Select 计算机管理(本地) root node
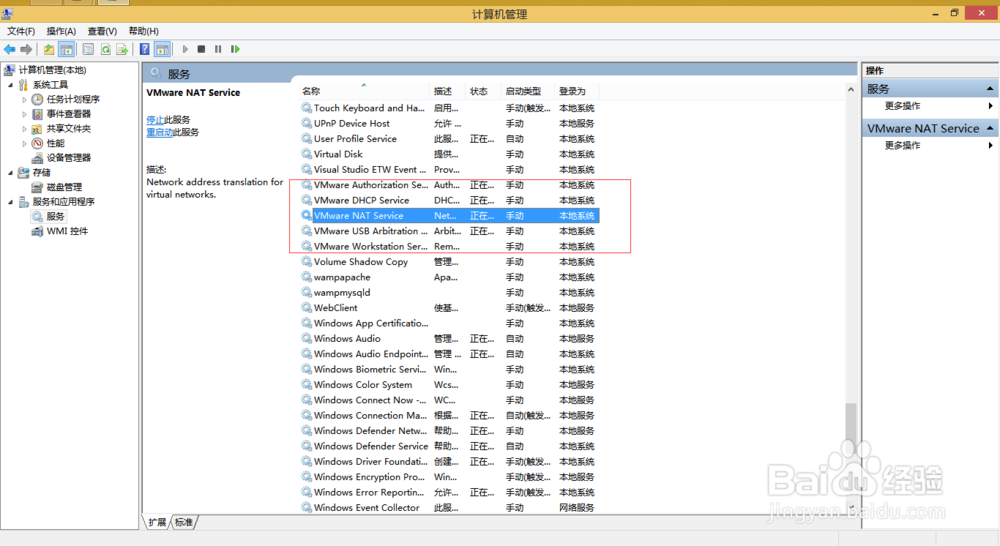The height and width of the screenshot is (546, 1000). pyautogui.click(x=52, y=70)
